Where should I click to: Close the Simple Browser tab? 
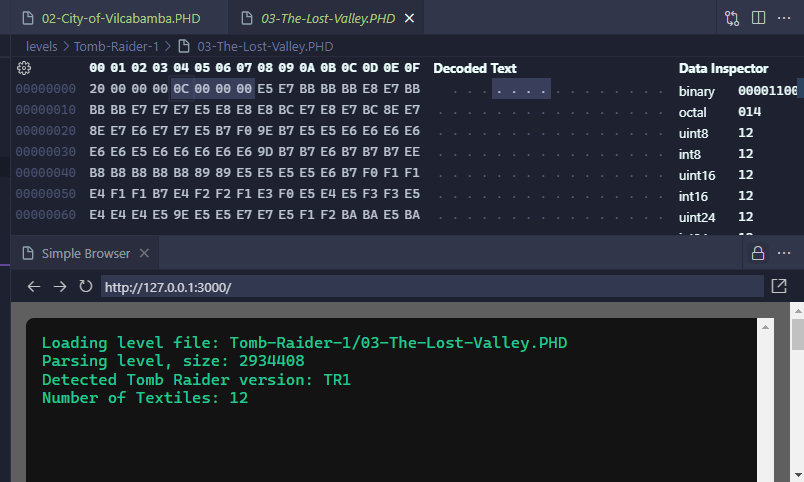coord(145,253)
